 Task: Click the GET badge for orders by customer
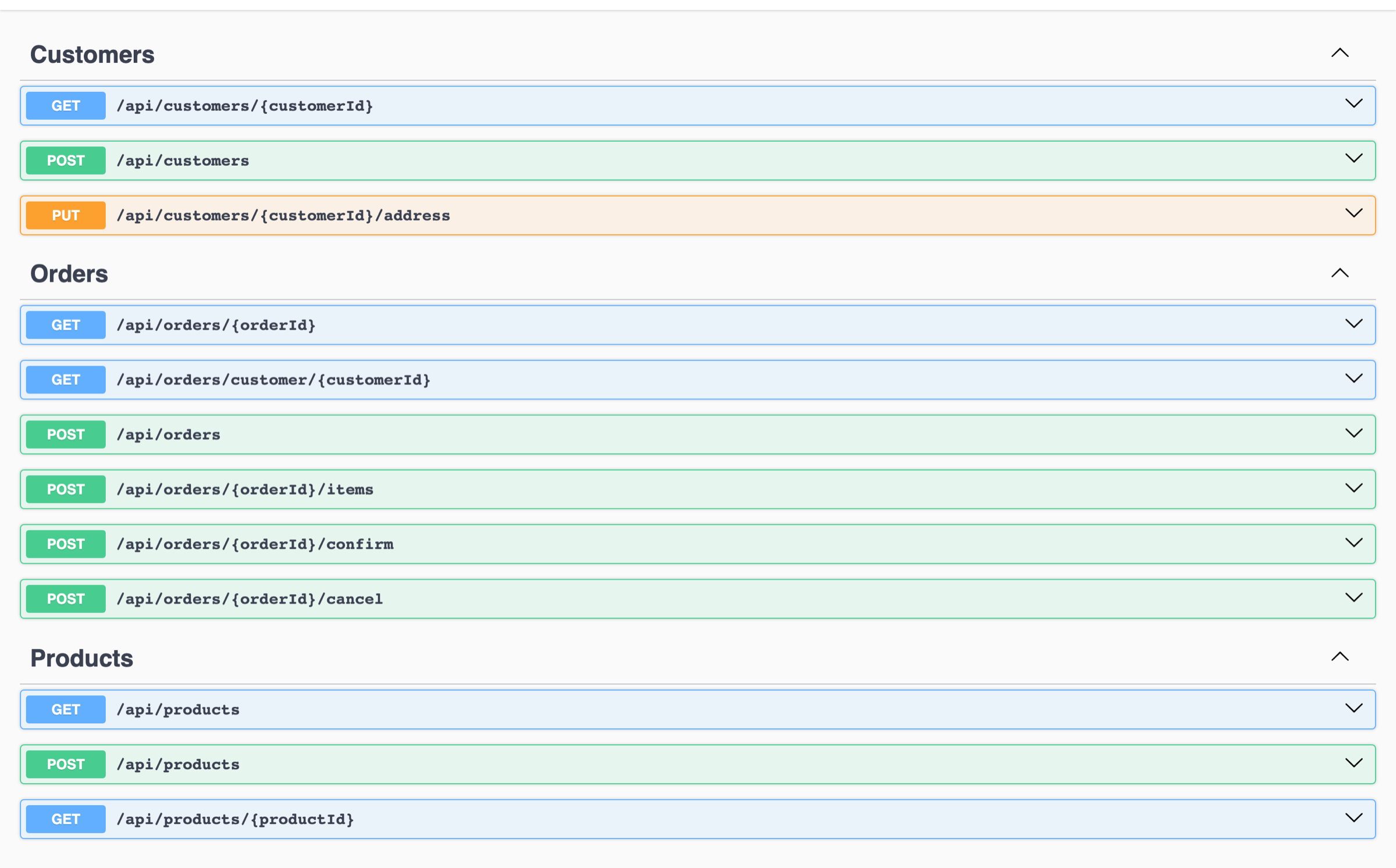pyautogui.click(x=66, y=380)
